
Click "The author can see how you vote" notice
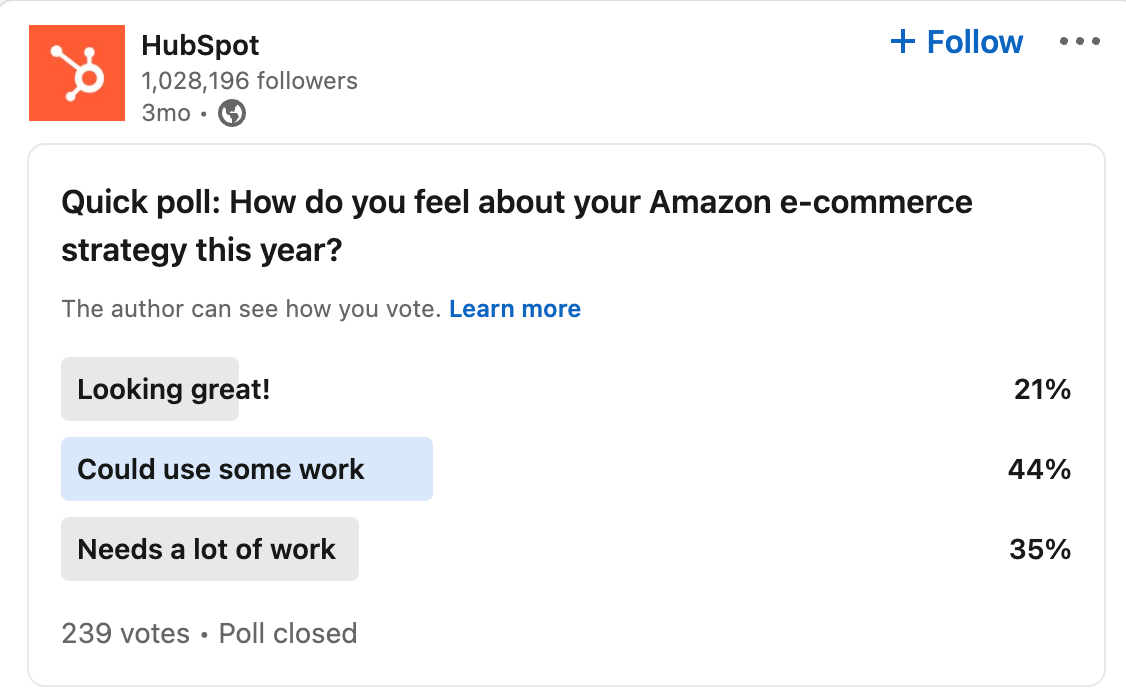tap(251, 309)
